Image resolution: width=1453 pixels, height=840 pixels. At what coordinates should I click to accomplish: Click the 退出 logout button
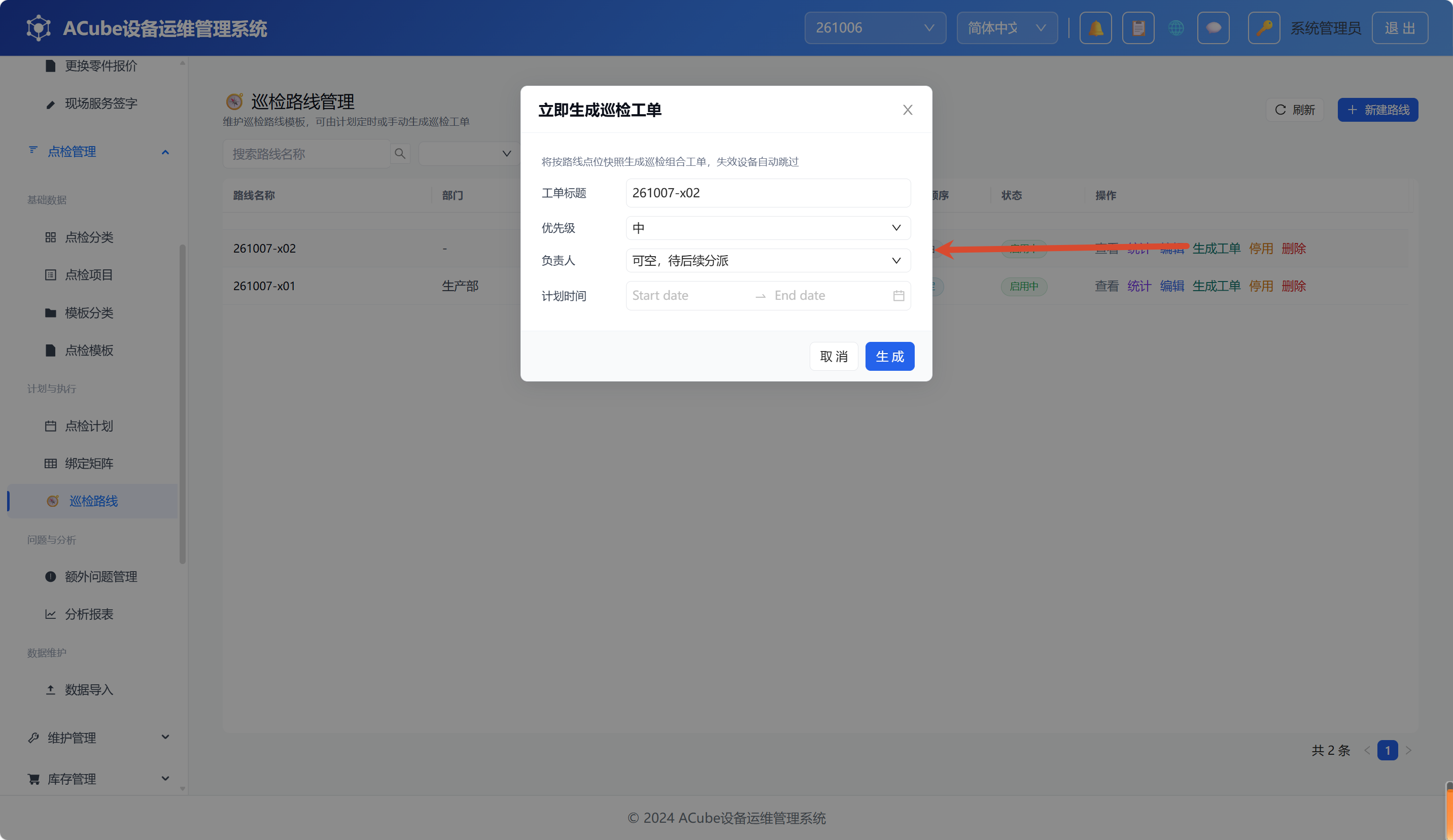tap(1399, 28)
